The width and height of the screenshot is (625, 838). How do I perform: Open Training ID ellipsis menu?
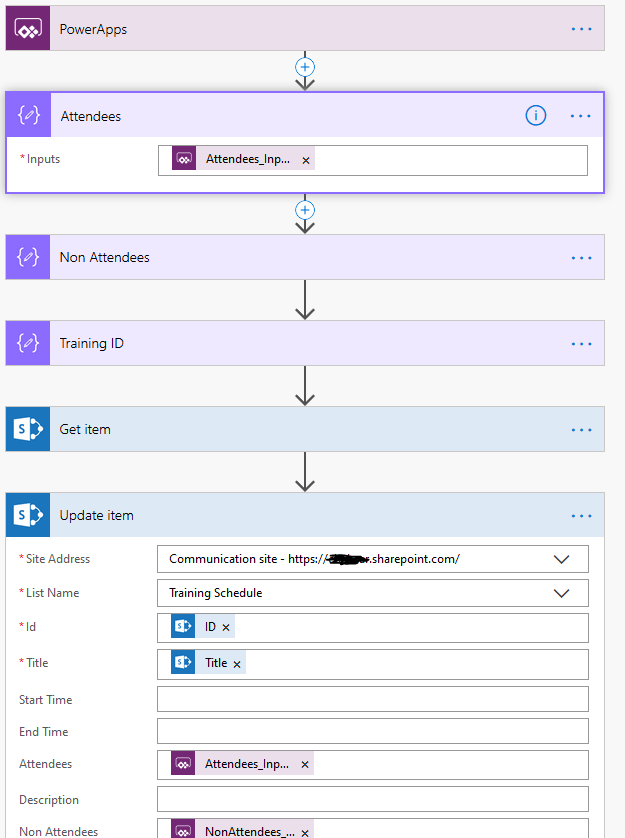coord(581,343)
